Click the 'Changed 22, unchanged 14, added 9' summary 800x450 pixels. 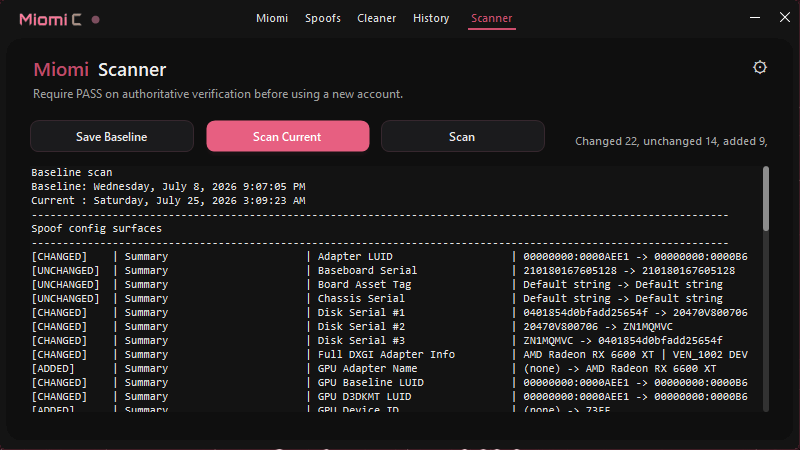[671, 141]
